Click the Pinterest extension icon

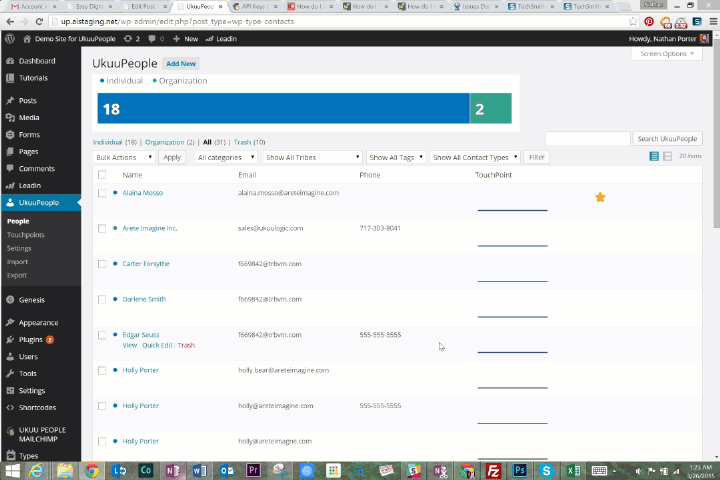coord(649,21)
